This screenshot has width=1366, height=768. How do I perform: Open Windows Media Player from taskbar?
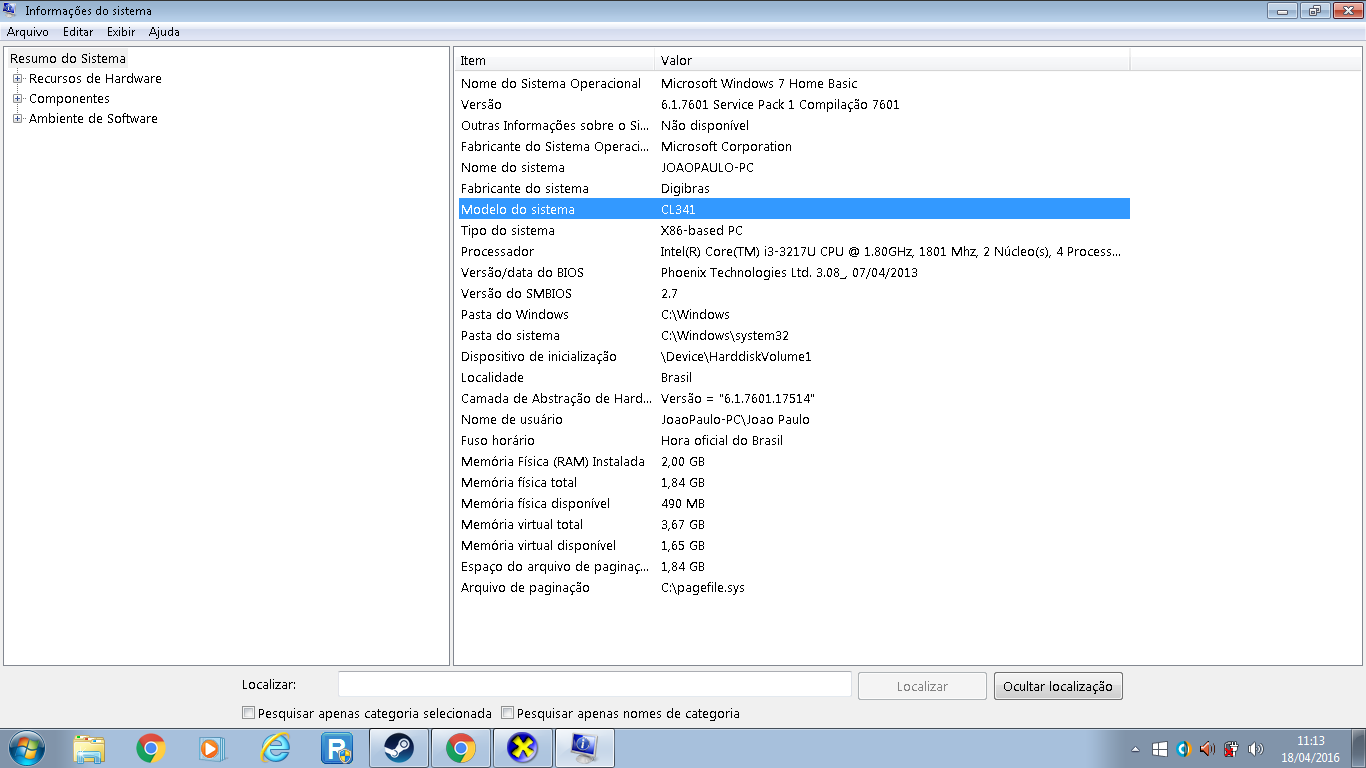click(x=213, y=748)
